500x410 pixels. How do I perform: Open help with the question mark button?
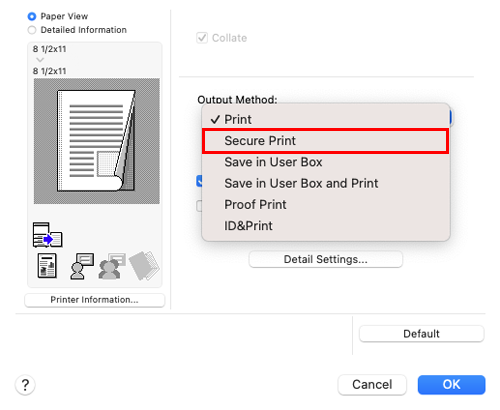[x=25, y=385]
